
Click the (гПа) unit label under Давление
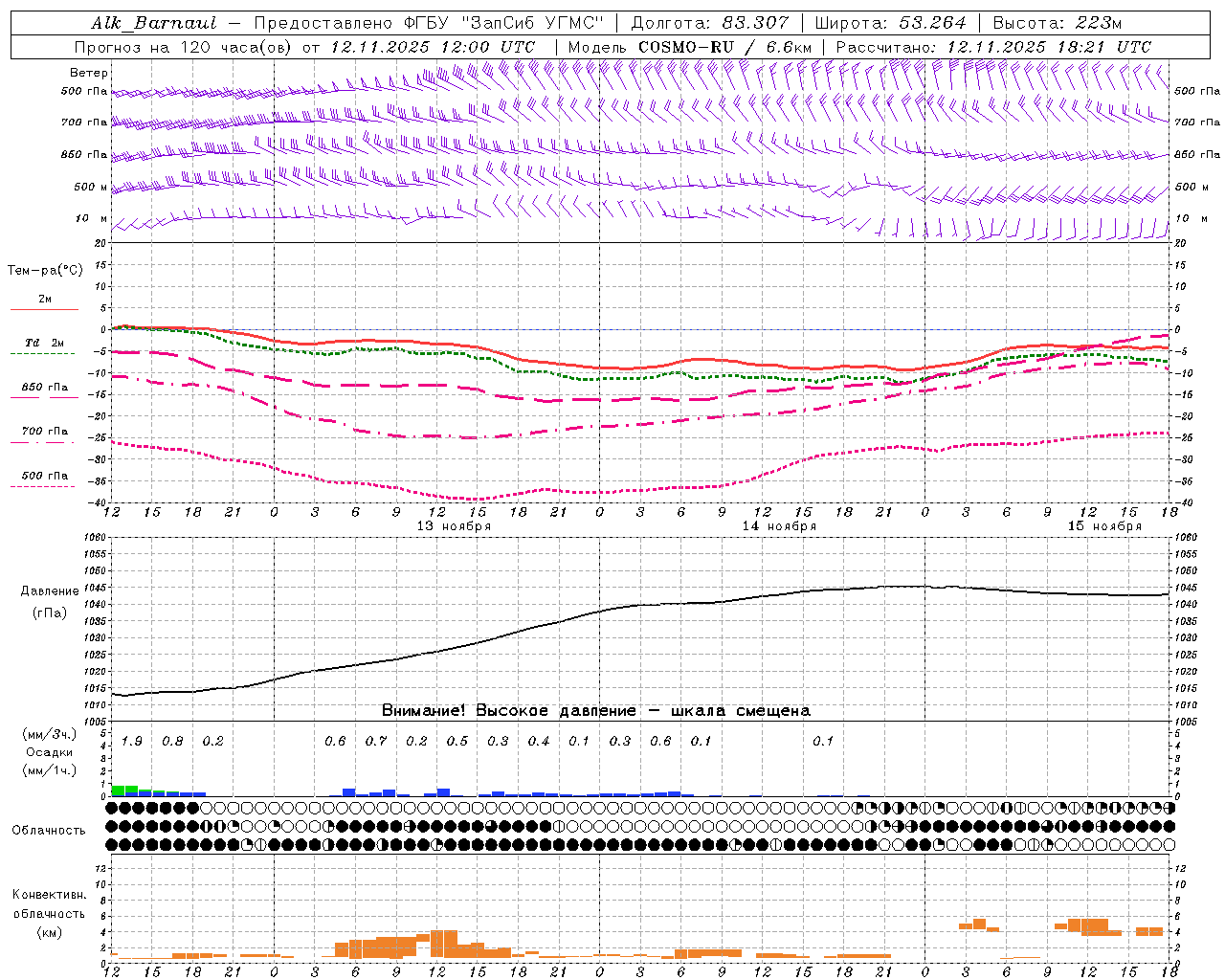(50, 613)
